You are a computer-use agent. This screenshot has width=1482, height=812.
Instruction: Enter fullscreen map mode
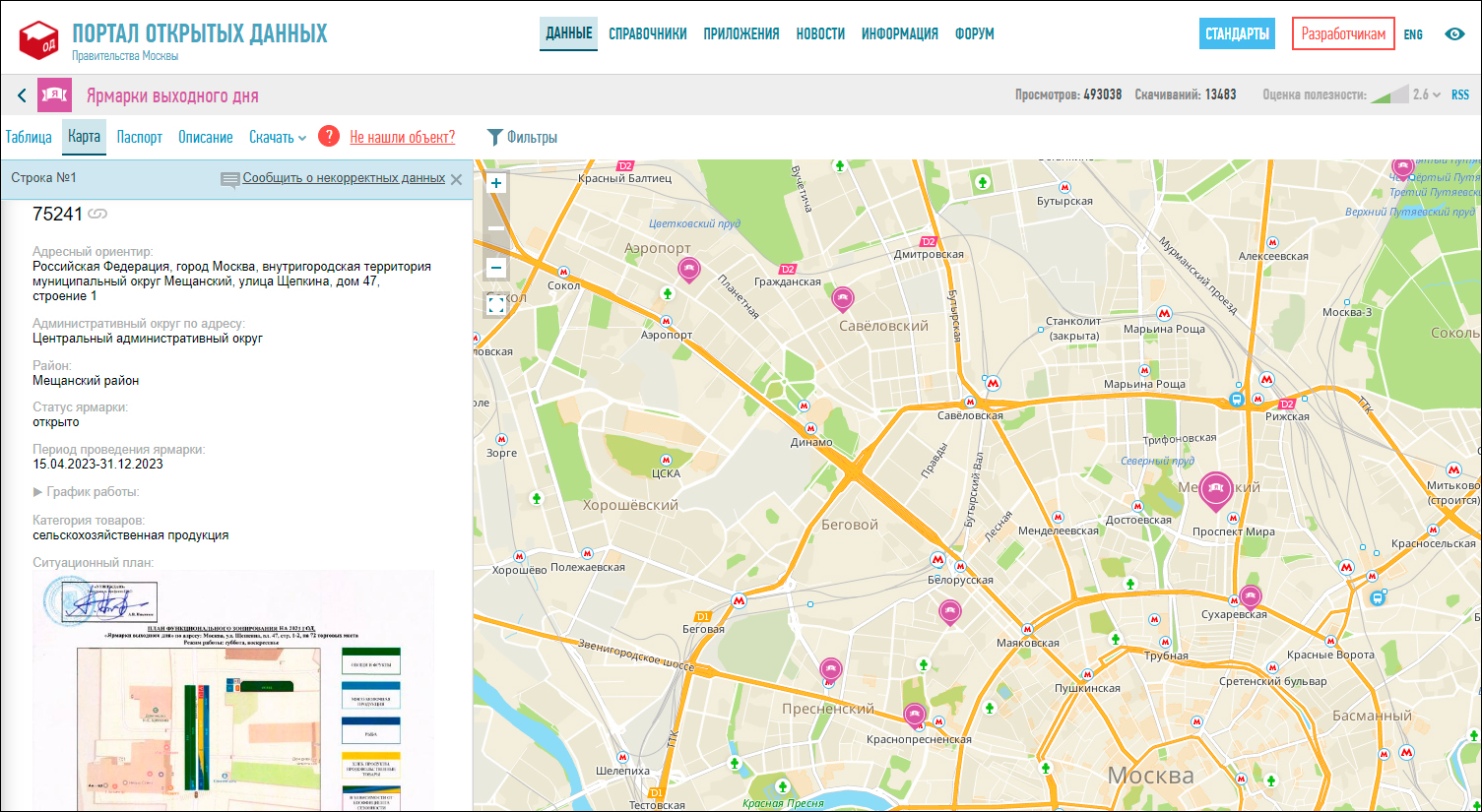(496, 305)
